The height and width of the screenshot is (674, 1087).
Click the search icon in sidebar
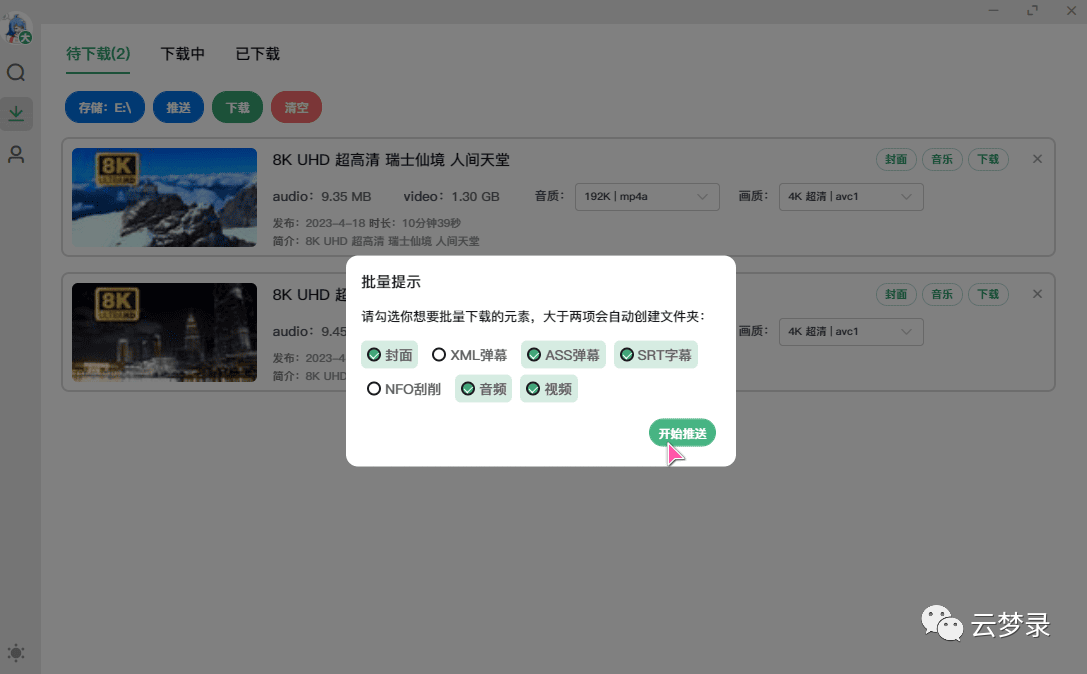click(x=16, y=73)
